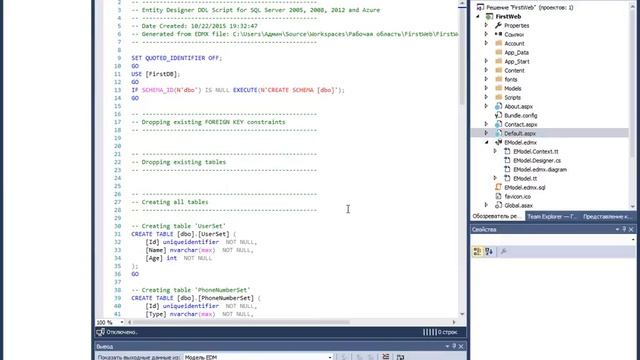Click the '0 строк' row count in status bar
The width and height of the screenshot is (640, 360).
(x=448, y=332)
